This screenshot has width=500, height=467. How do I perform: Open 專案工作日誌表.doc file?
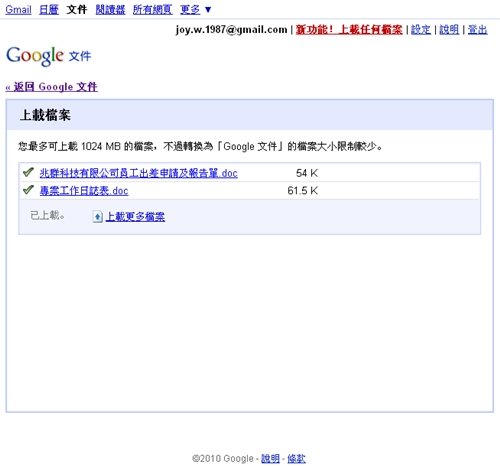point(84,191)
